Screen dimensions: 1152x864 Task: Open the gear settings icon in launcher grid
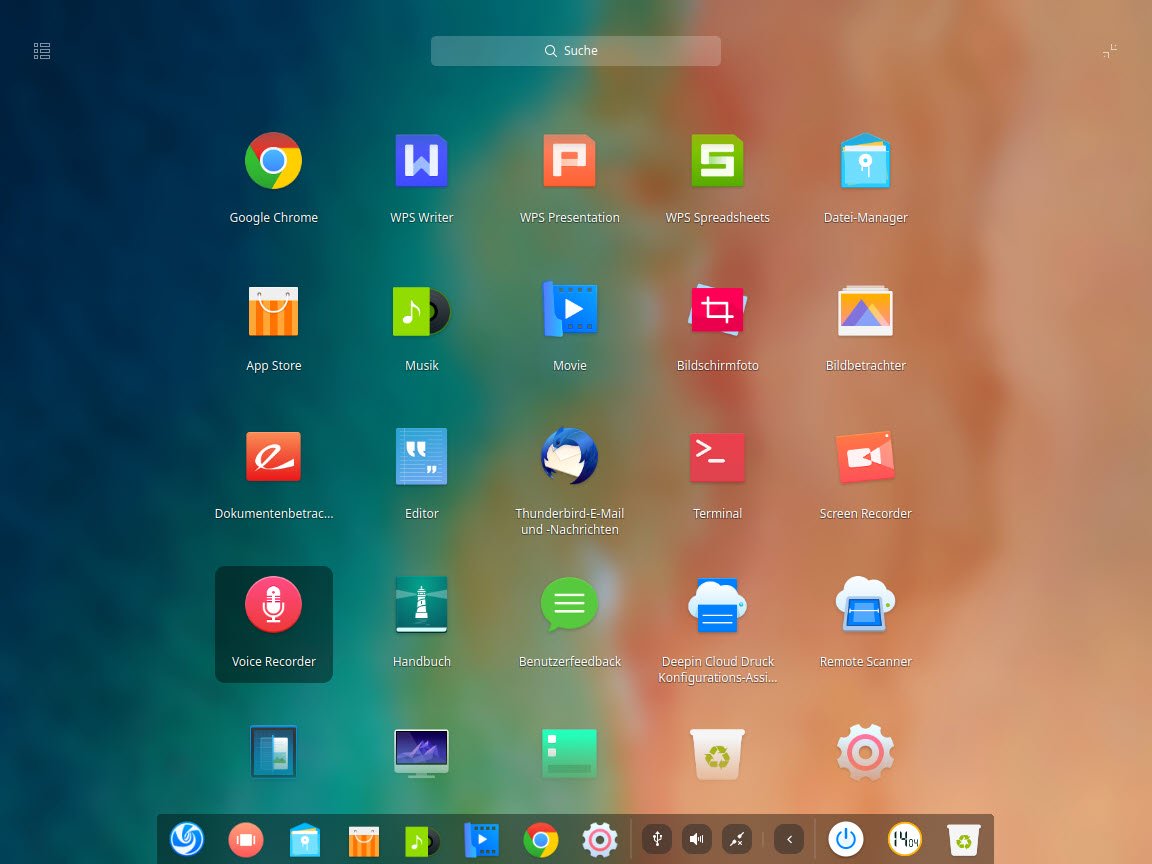(x=865, y=752)
